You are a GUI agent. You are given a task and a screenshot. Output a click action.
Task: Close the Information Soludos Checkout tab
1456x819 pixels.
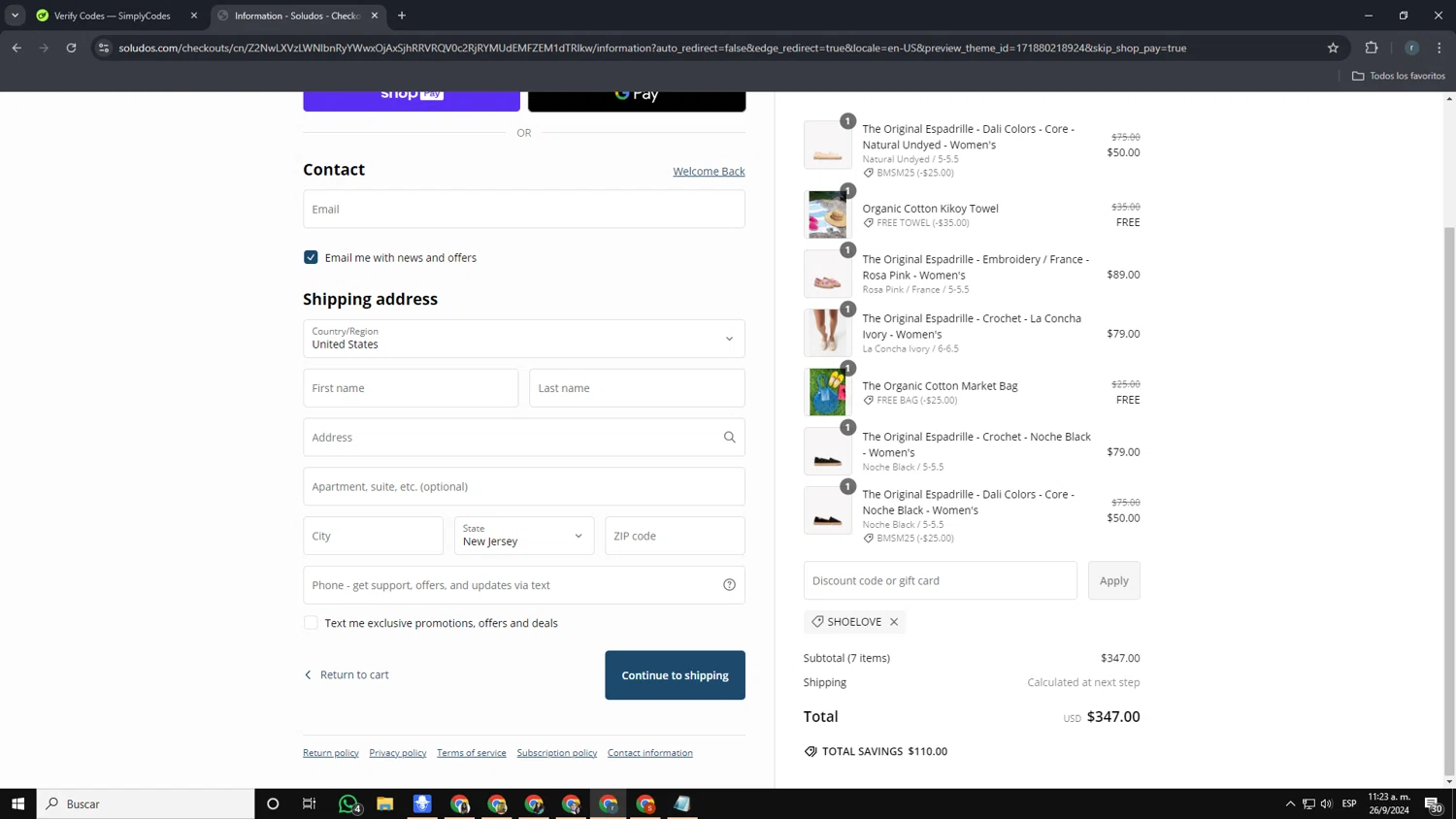click(x=375, y=16)
